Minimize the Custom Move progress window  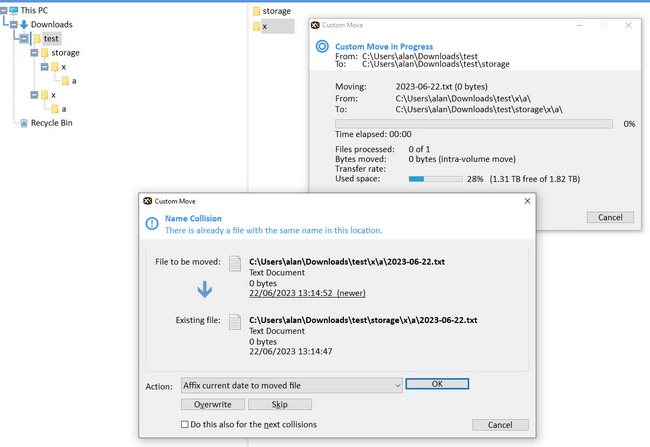(x=580, y=25)
